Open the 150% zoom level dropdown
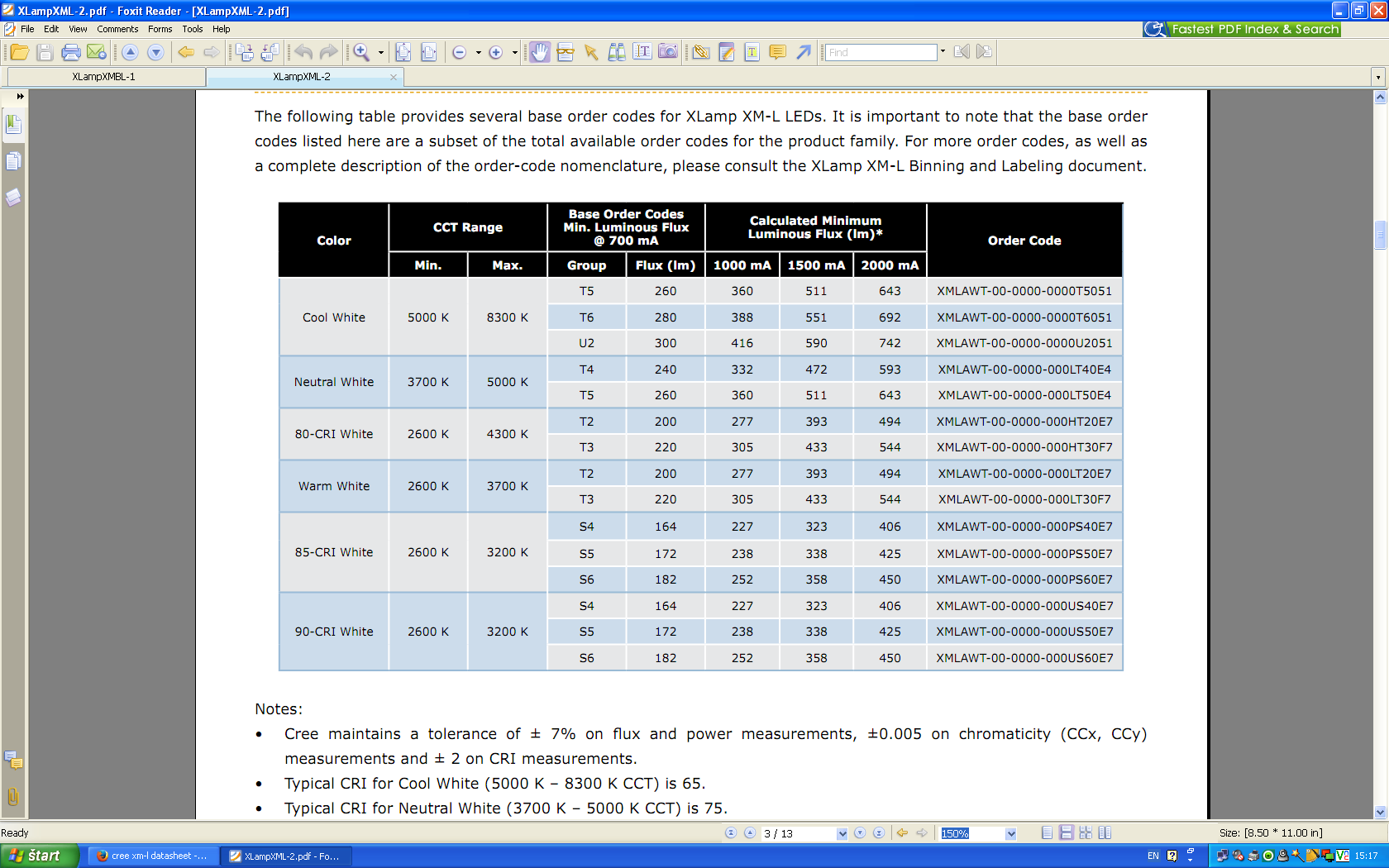 (1010, 833)
